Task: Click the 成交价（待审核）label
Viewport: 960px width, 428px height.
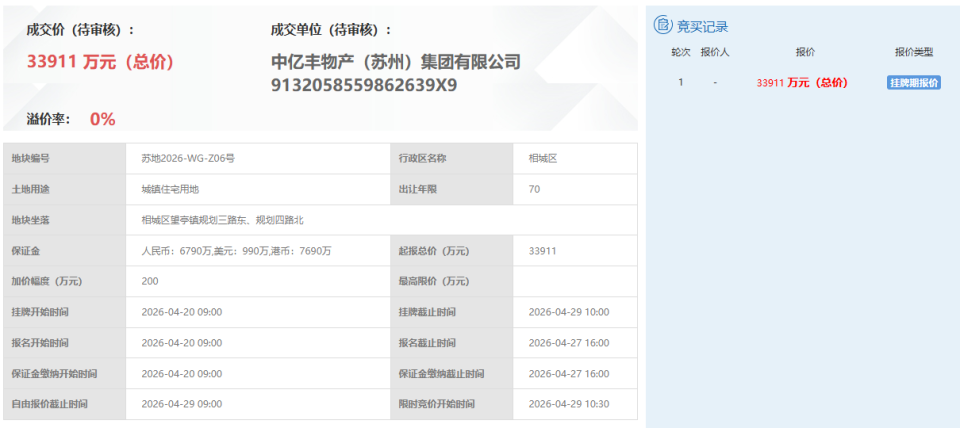Action: click(x=81, y=30)
